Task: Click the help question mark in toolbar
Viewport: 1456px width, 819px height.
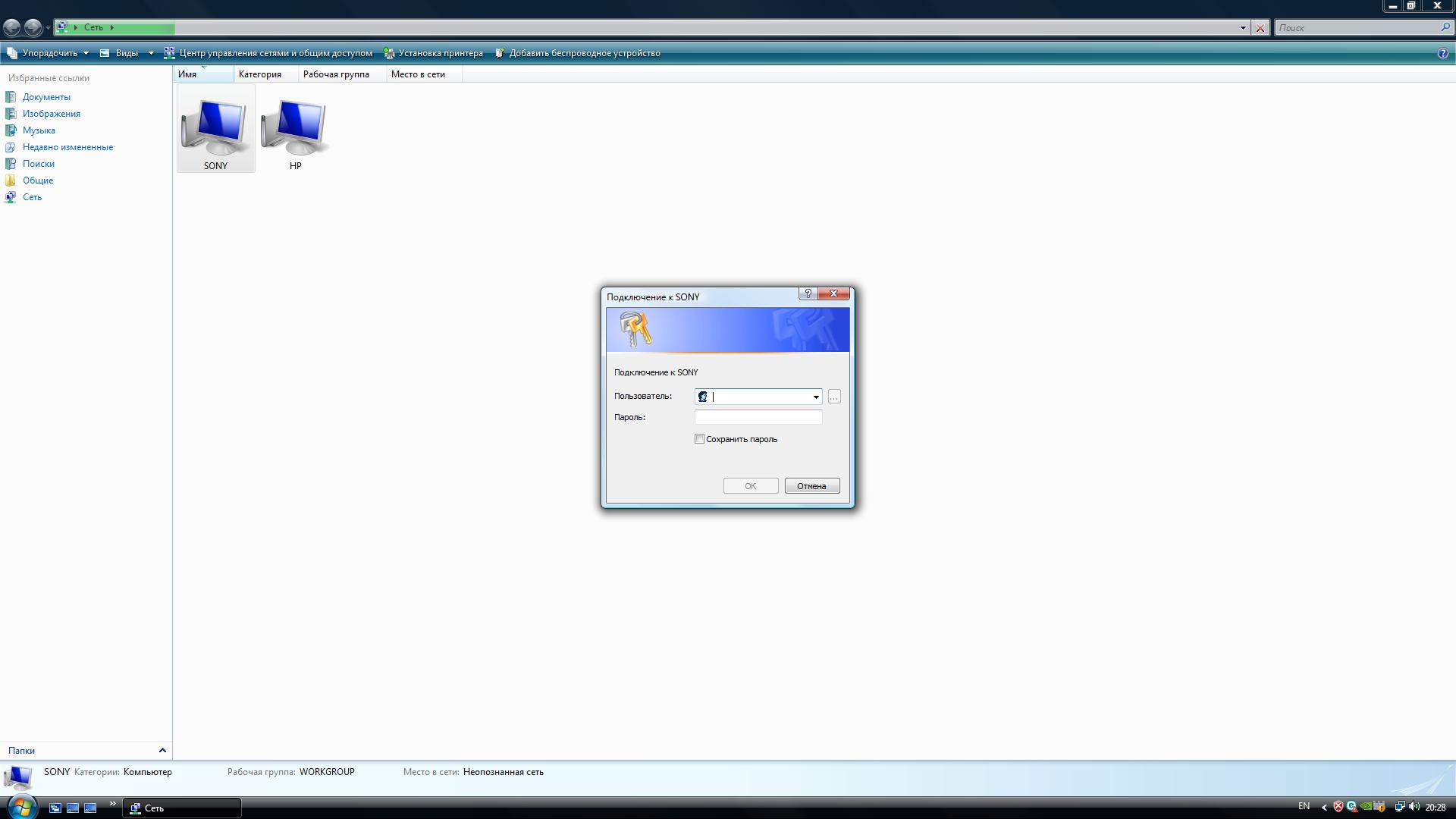Action: coord(1442,53)
